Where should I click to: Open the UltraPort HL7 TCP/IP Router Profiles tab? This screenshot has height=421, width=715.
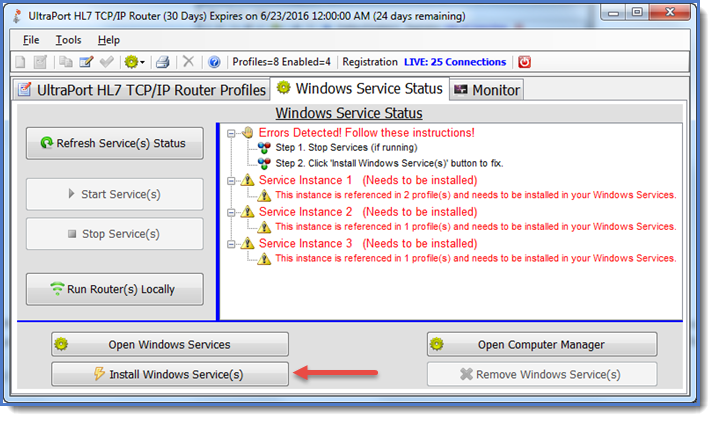click(140, 90)
